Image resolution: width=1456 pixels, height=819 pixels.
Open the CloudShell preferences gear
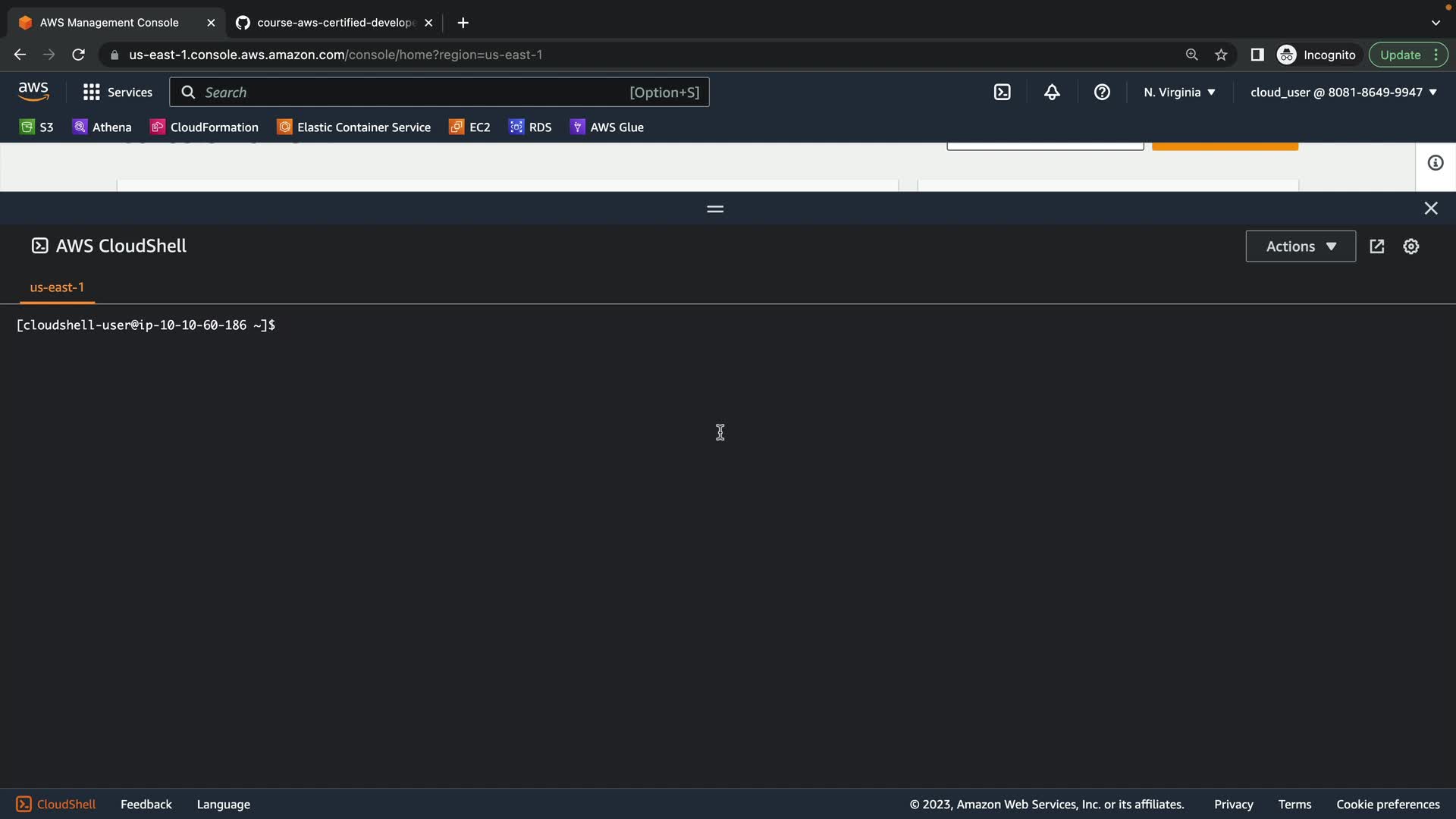point(1410,246)
